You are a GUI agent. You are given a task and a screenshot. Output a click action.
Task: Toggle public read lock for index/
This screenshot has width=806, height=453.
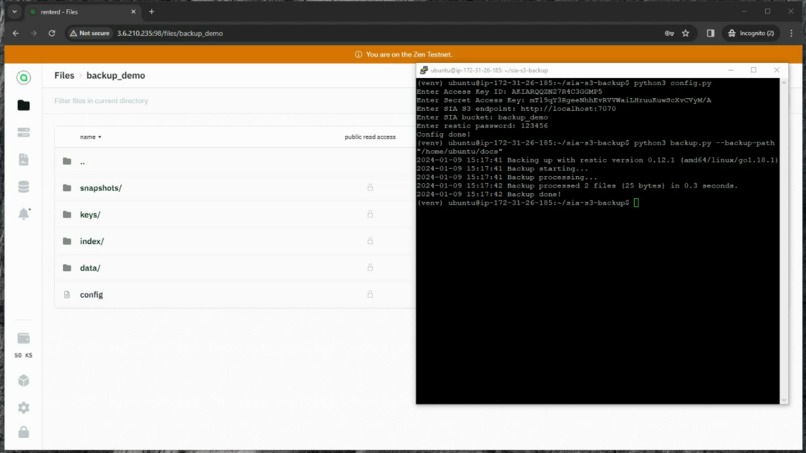coord(370,241)
